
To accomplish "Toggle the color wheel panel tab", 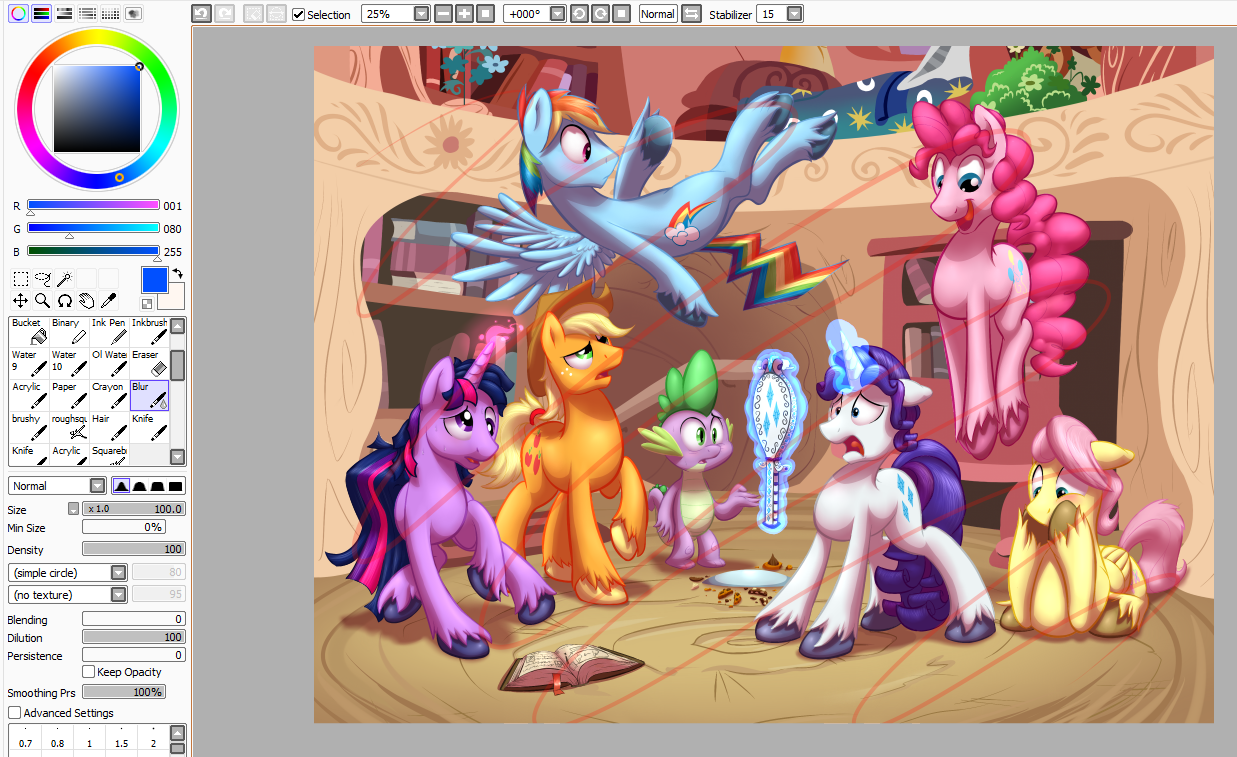I will click(x=18, y=13).
